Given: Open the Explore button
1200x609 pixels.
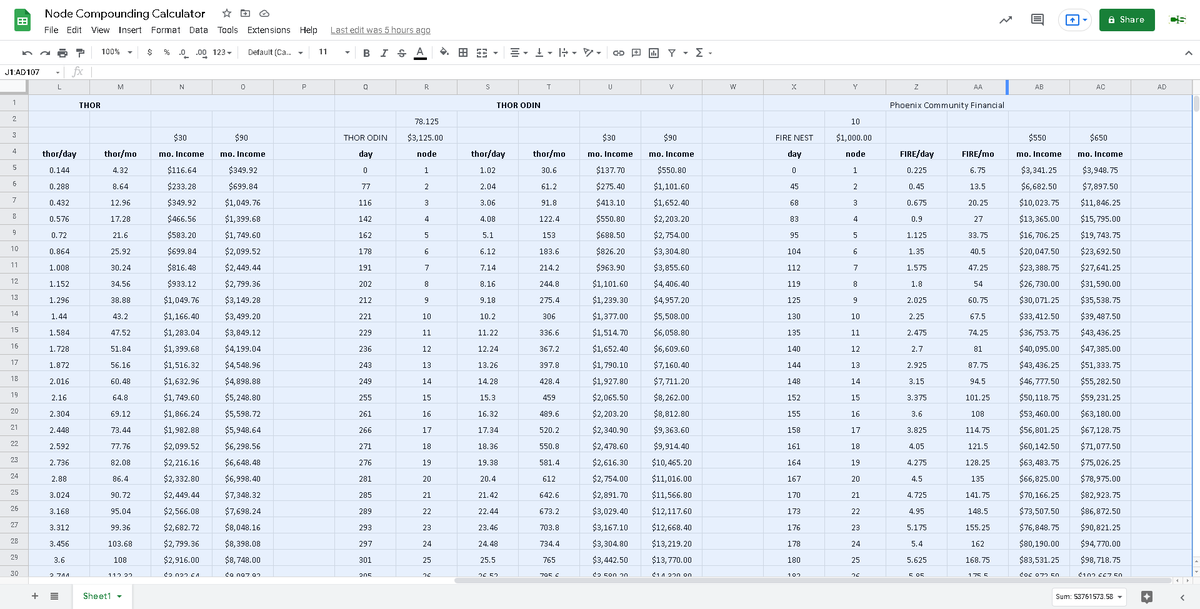Looking at the screenshot, I should (1148, 597).
